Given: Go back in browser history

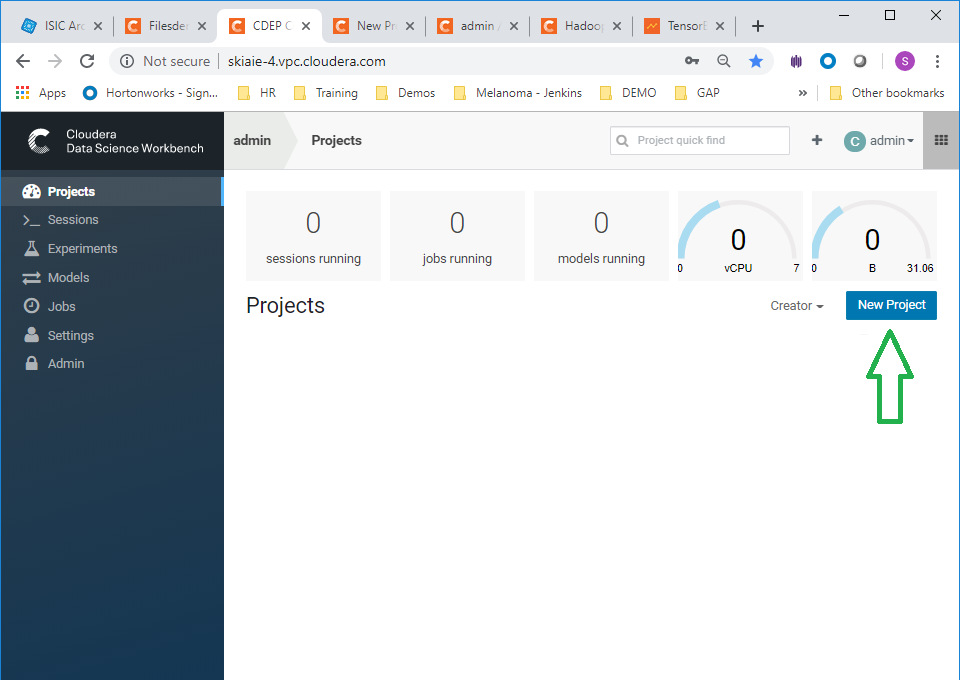Looking at the screenshot, I should [x=23, y=61].
